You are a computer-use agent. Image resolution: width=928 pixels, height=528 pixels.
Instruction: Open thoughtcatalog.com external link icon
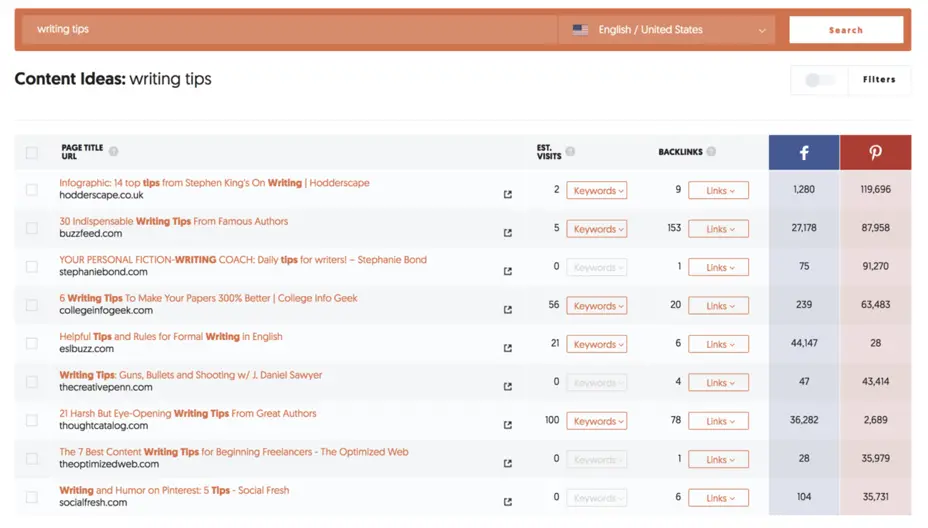(507, 425)
